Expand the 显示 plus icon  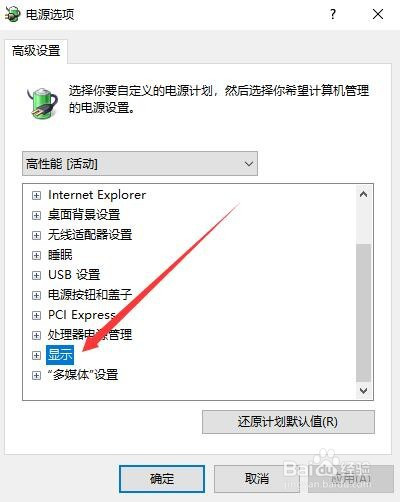click(x=36, y=355)
